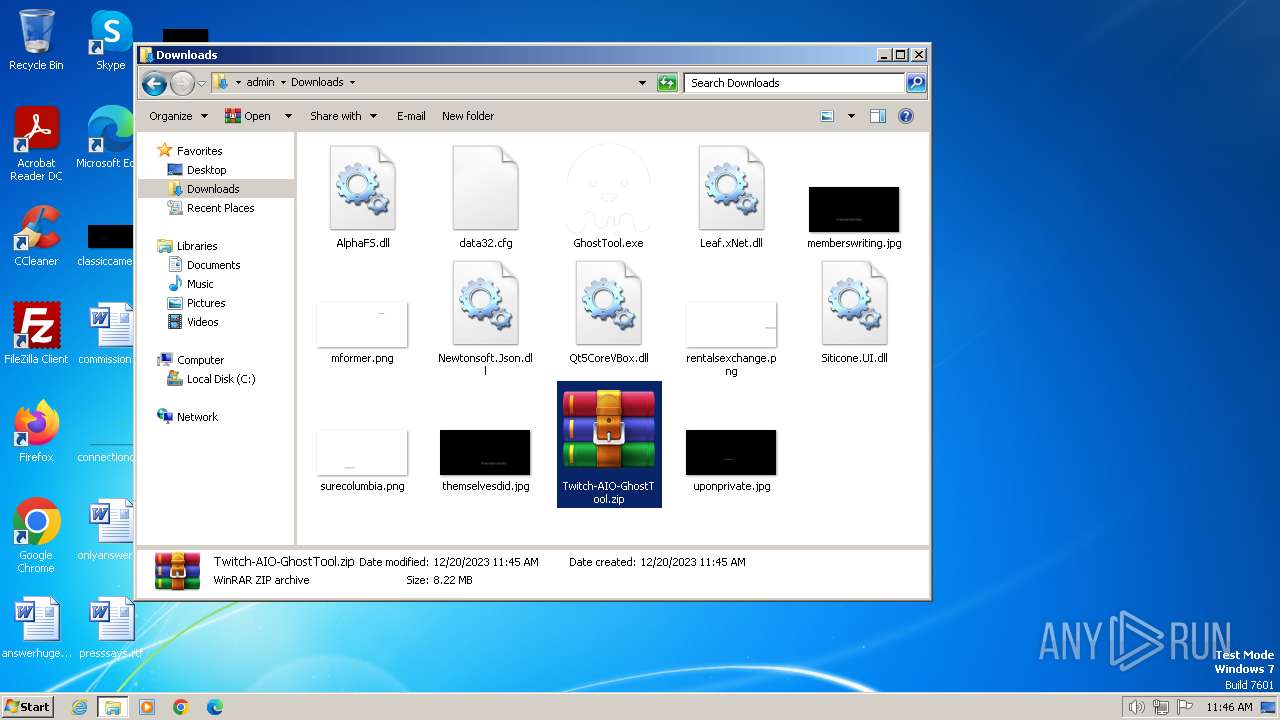Screen dimensions: 1280x720
Task: Expand arrow after admin breadcrumb
Action: [283, 83]
